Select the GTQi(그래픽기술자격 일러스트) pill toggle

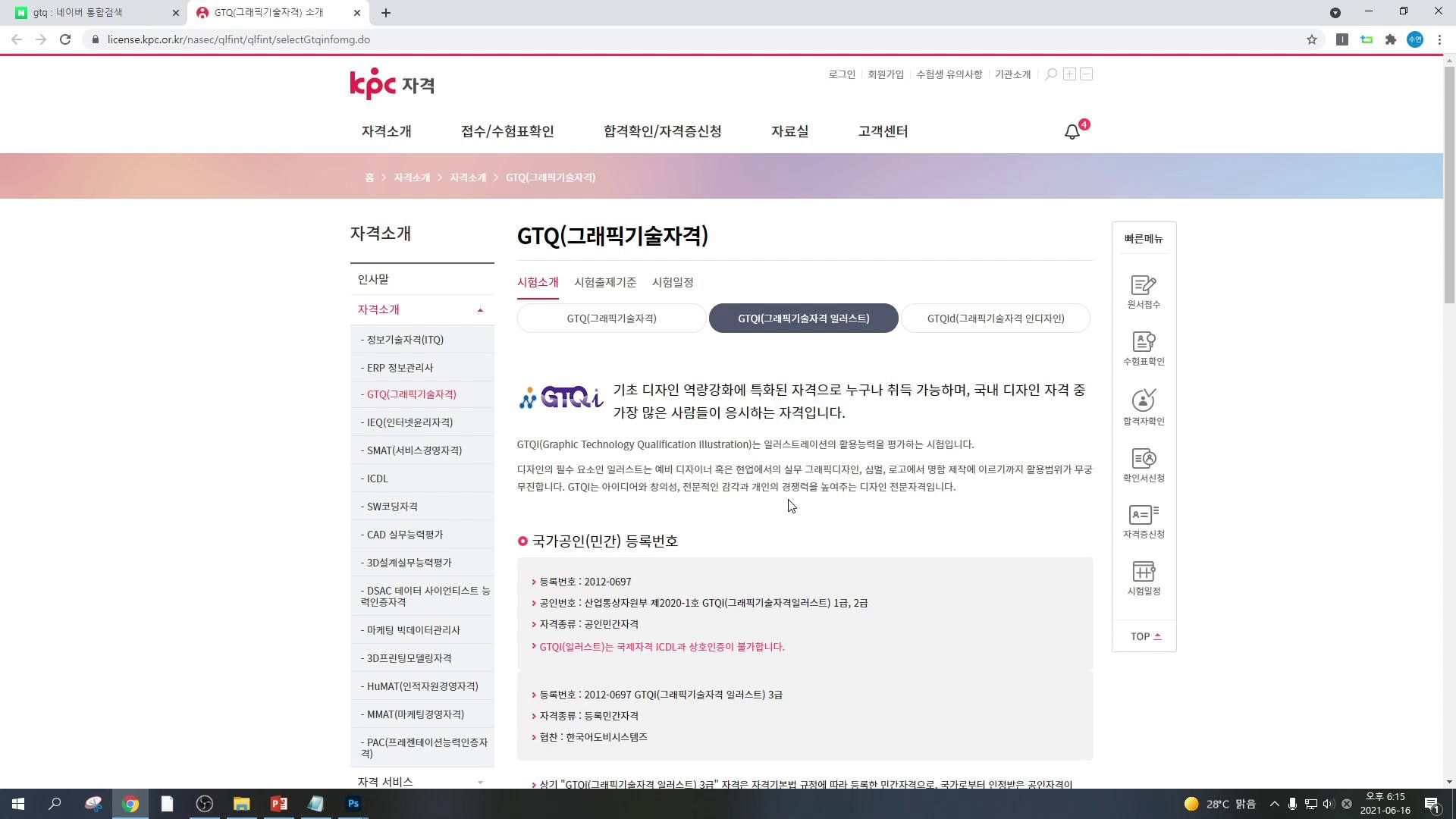click(803, 318)
